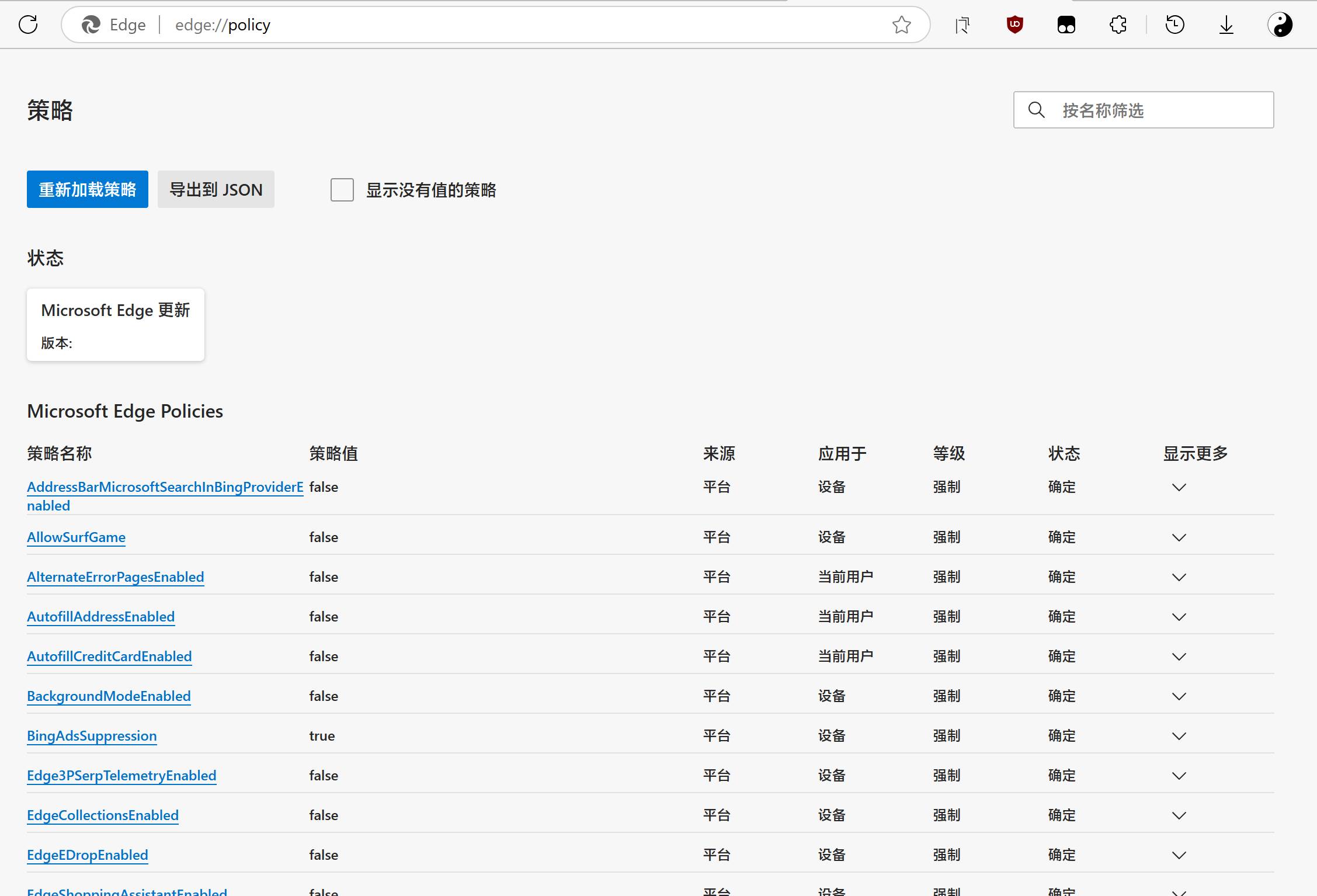Open AutofillAddressEnabled policy link

click(101, 616)
